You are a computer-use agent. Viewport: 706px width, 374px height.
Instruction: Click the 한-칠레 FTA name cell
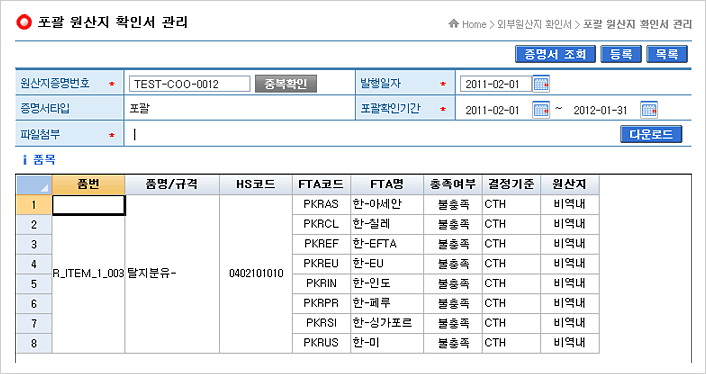pyautogui.click(x=387, y=225)
